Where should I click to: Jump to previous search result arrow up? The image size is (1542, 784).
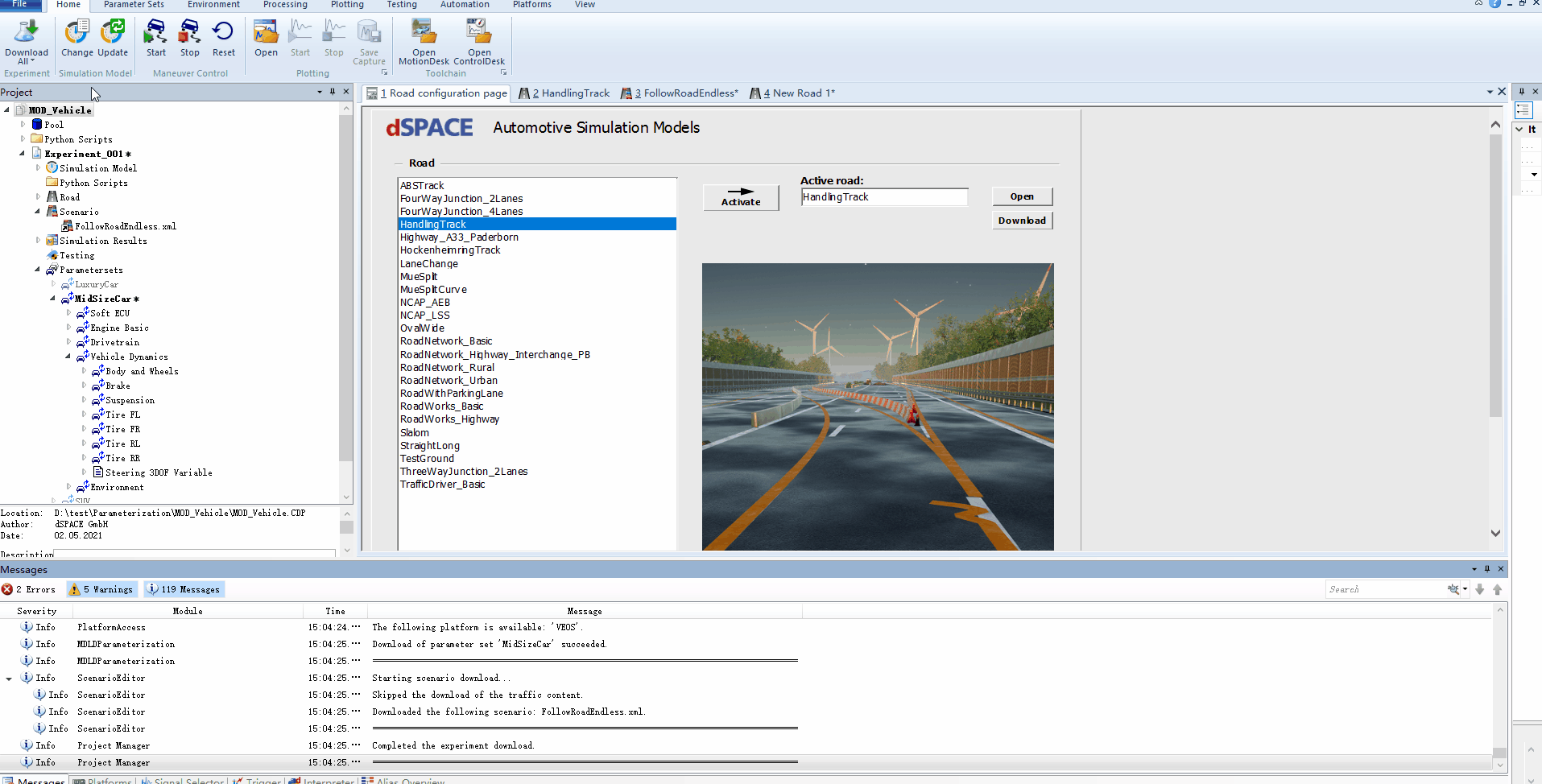[x=1498, y=589]
